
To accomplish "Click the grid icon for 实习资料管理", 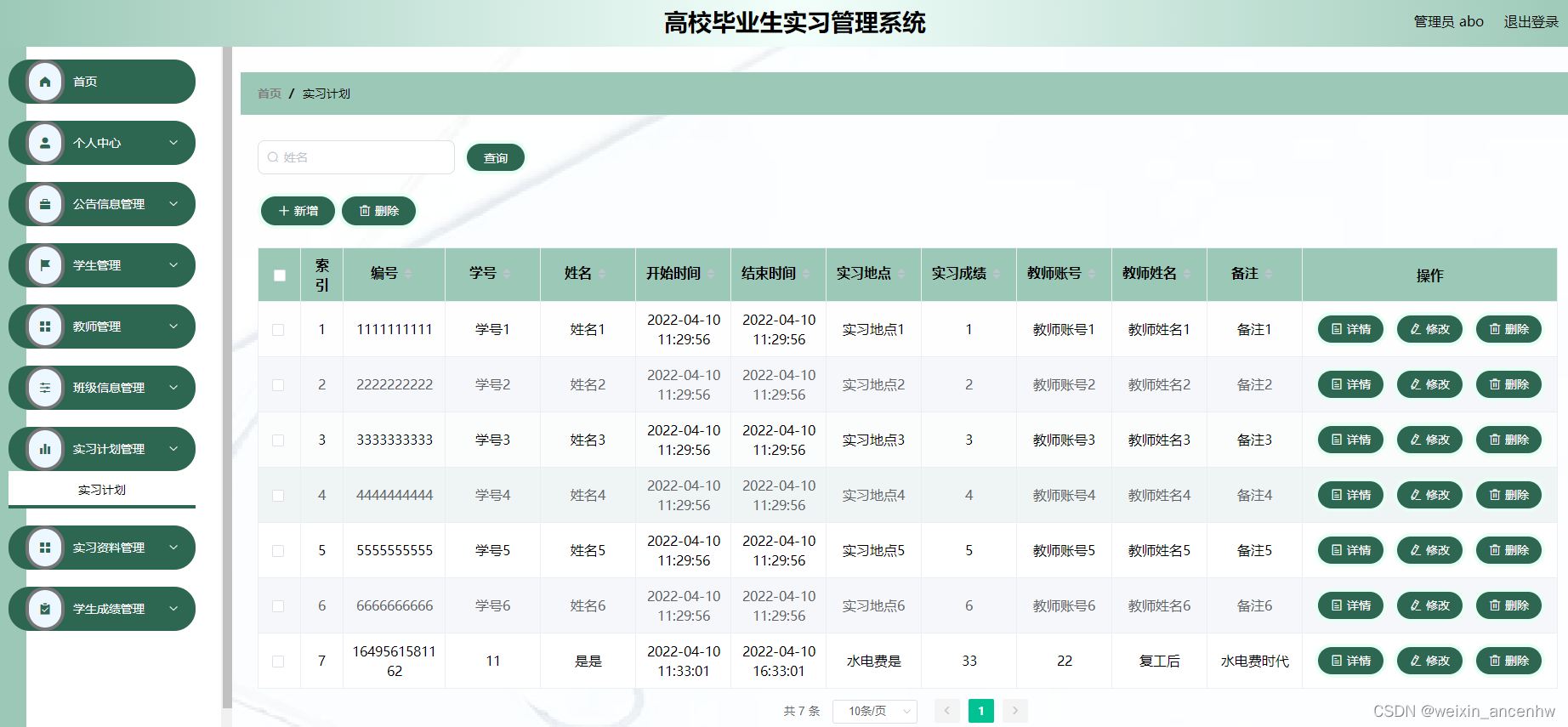I will (x=45, y=548).
